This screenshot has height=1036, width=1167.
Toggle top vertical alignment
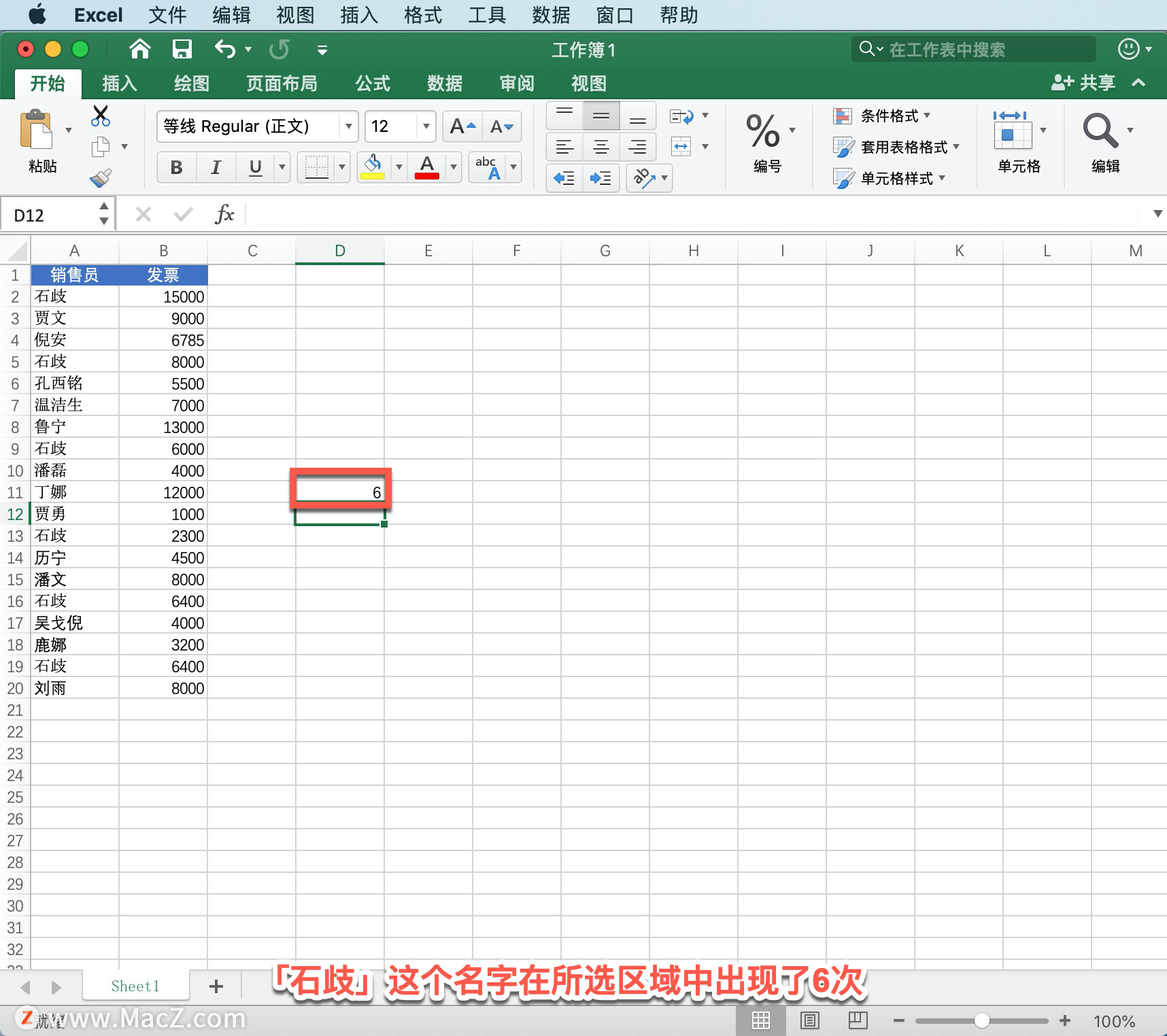[x=564, y=116]
